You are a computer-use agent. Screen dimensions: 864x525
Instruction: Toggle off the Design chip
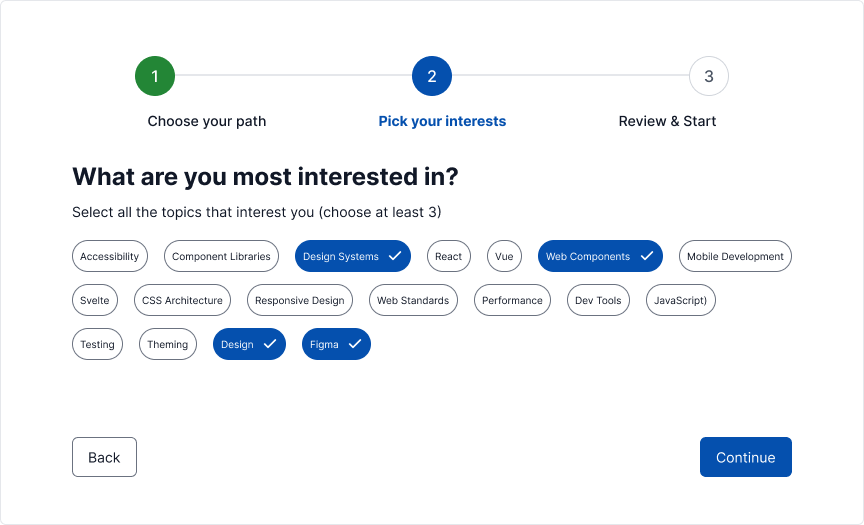(x=249, y=344)
